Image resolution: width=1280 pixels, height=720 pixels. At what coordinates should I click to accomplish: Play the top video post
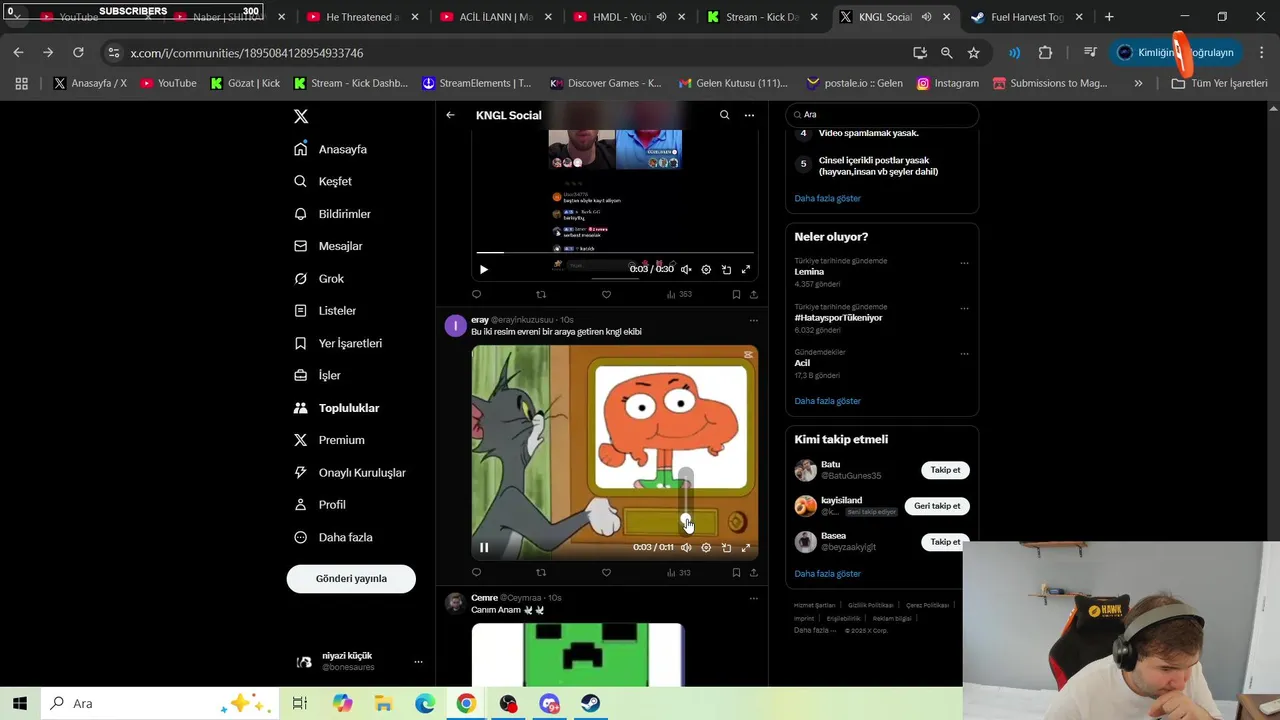484,269
